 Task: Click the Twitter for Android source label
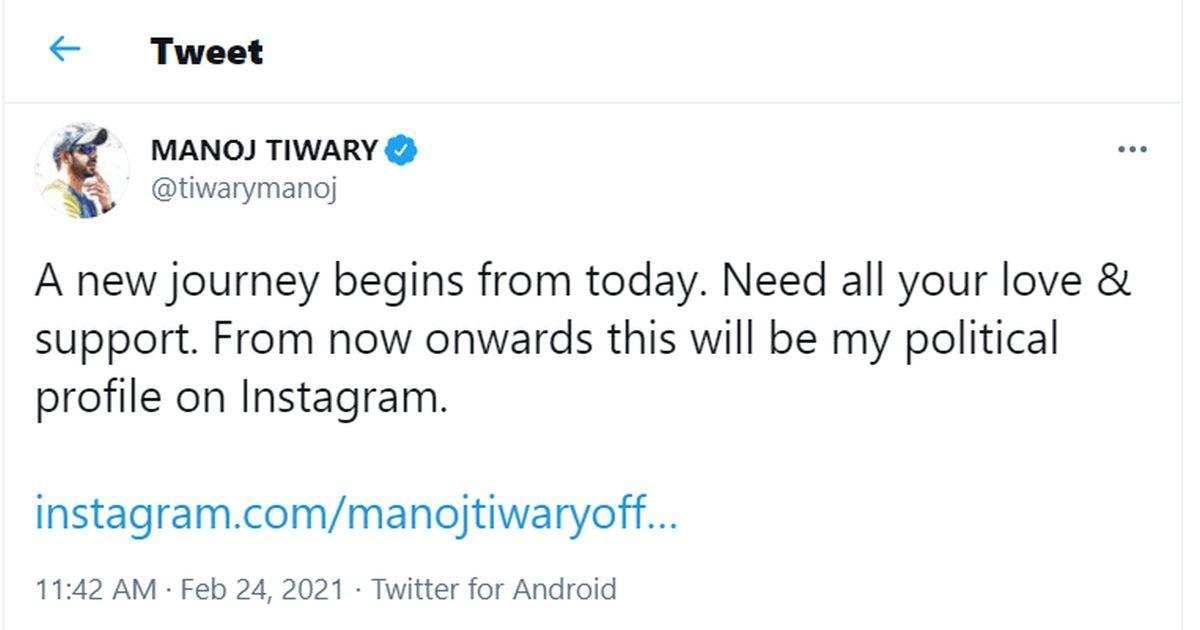pos(494,588)
